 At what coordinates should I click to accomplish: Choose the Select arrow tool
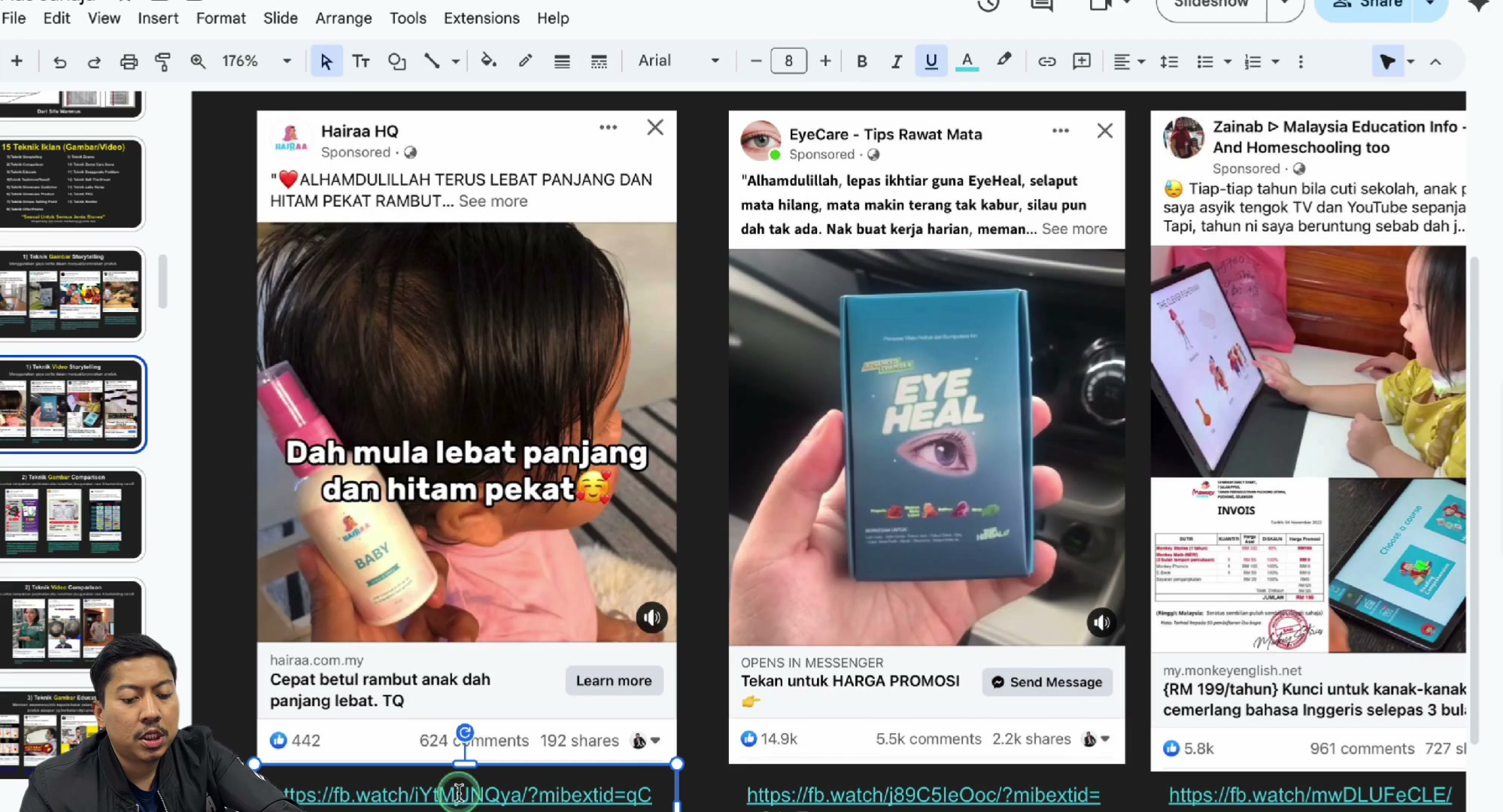[326, 62]
